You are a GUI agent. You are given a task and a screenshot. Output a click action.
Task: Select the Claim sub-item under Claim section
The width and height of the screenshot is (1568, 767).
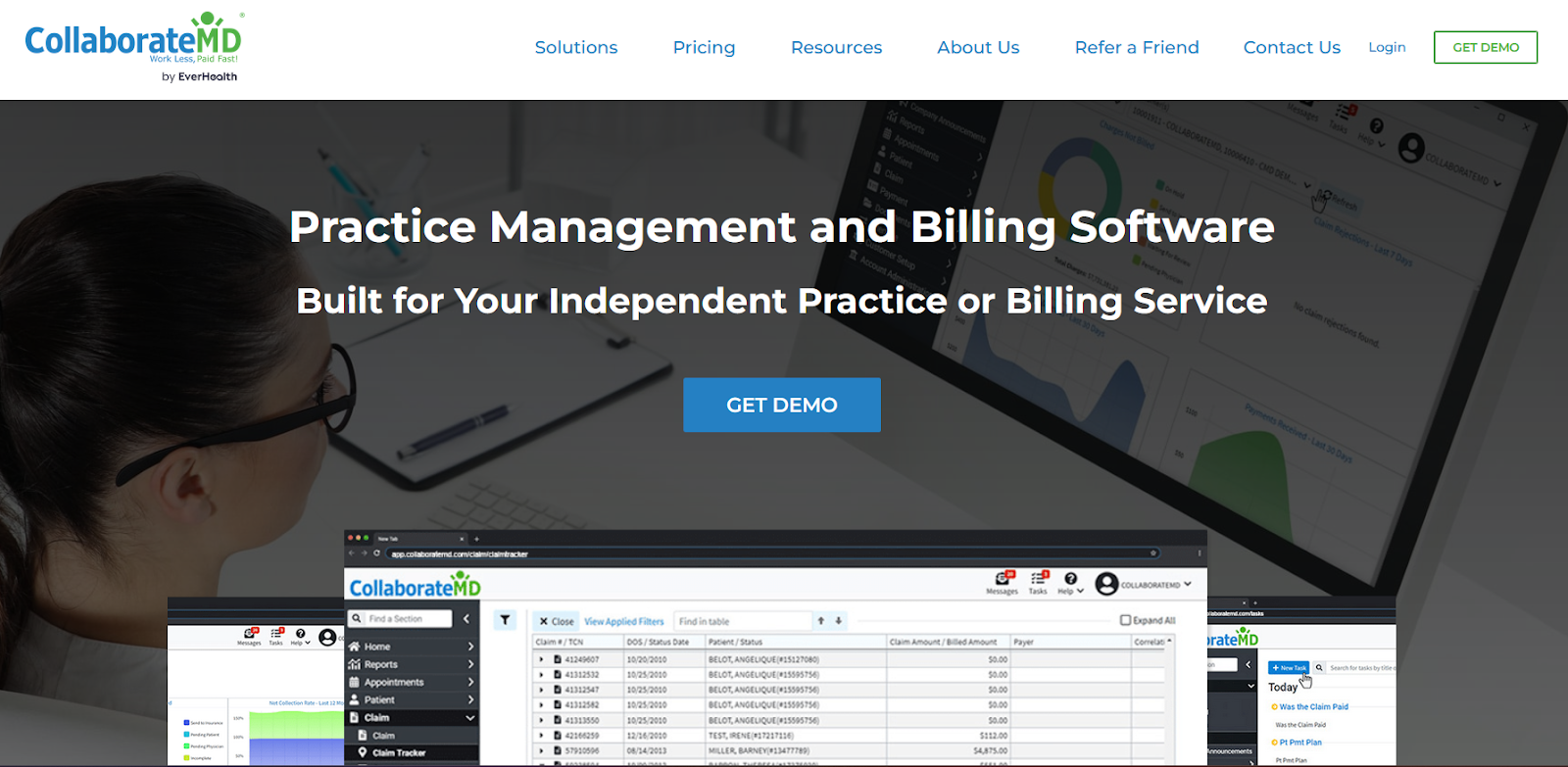pyautogui.click(x=383, y=736)
